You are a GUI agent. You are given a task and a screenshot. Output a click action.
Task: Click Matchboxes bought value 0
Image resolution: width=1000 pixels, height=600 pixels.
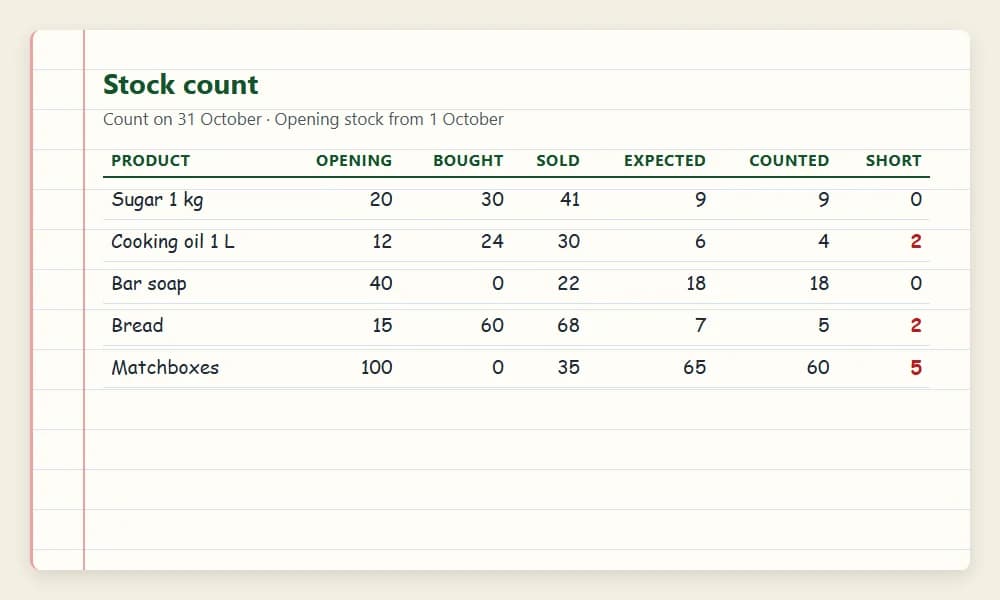click(x=498, y=367)
